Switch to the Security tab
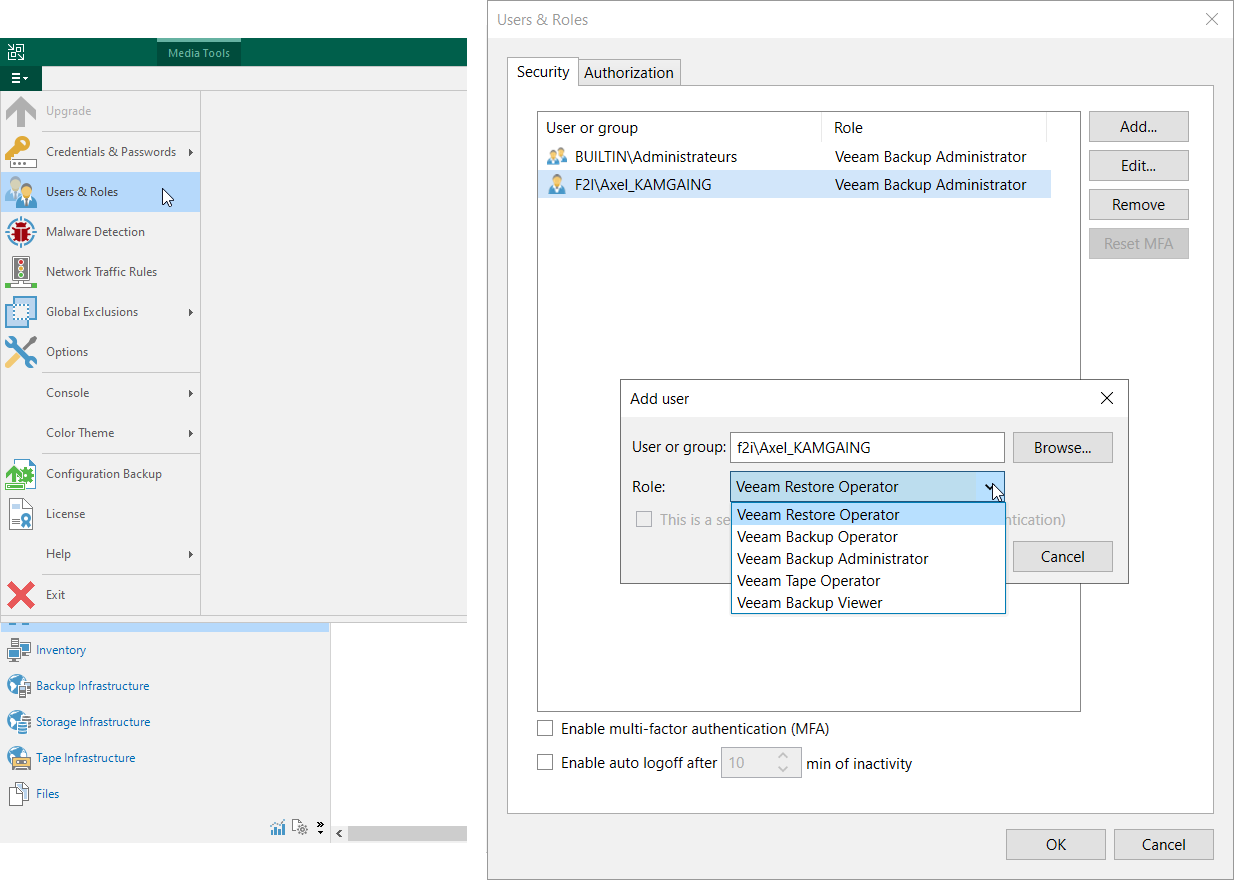 pos(543,72)
